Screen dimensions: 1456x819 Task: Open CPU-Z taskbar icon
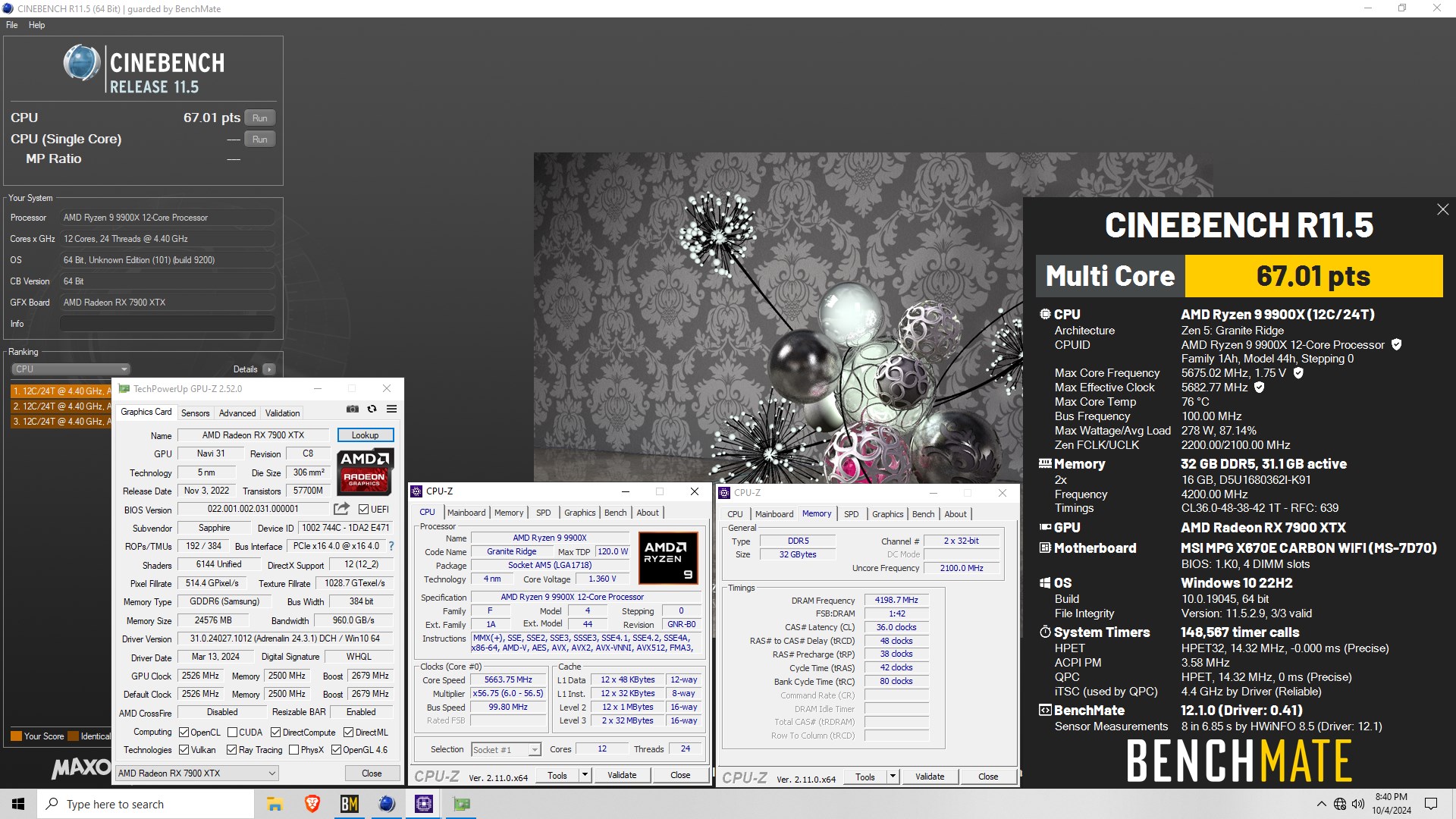point(424,804)
